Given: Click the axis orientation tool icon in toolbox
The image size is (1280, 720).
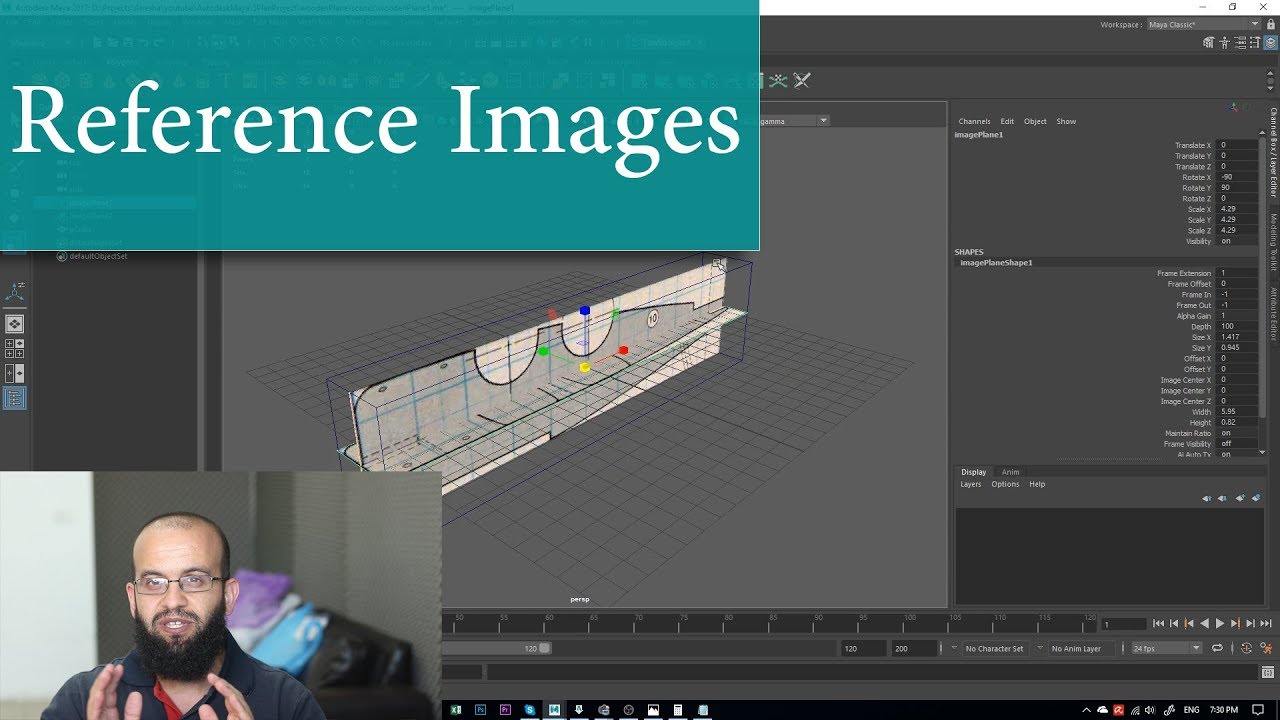Looking at the screenshot, I should [x=14, y=291].
